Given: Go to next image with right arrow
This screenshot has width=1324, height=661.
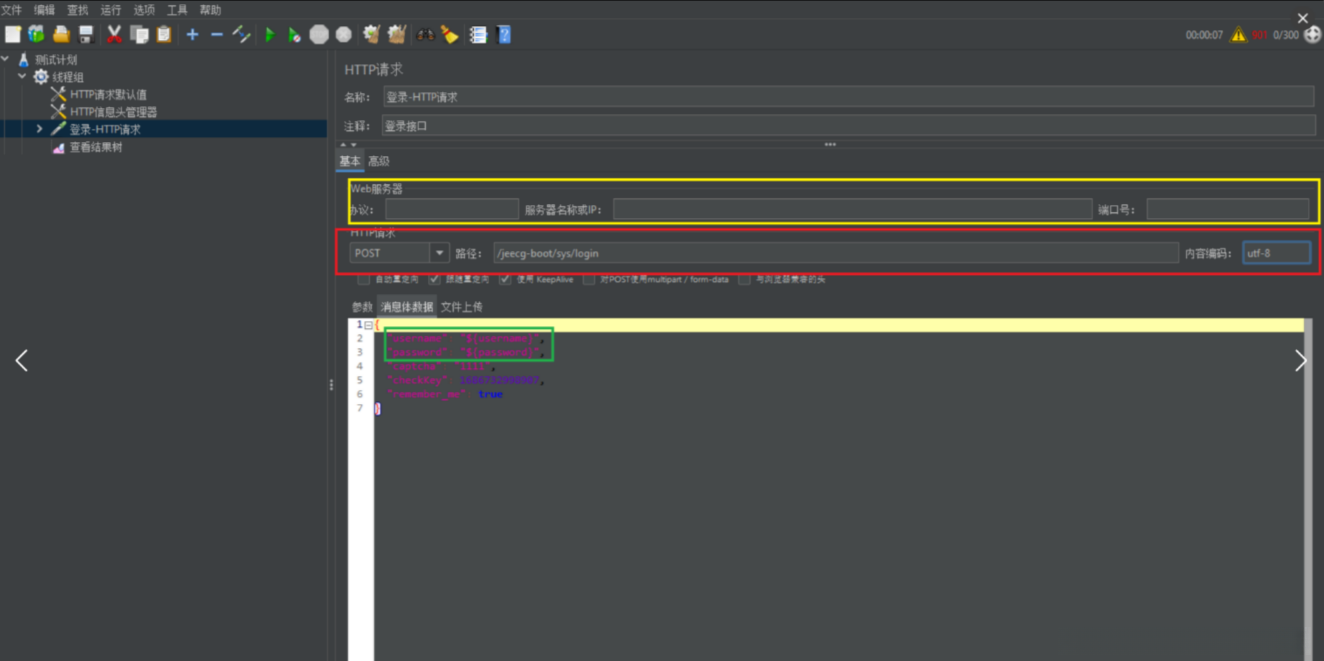Looking at the screenshot, I should click(1301, 360).
